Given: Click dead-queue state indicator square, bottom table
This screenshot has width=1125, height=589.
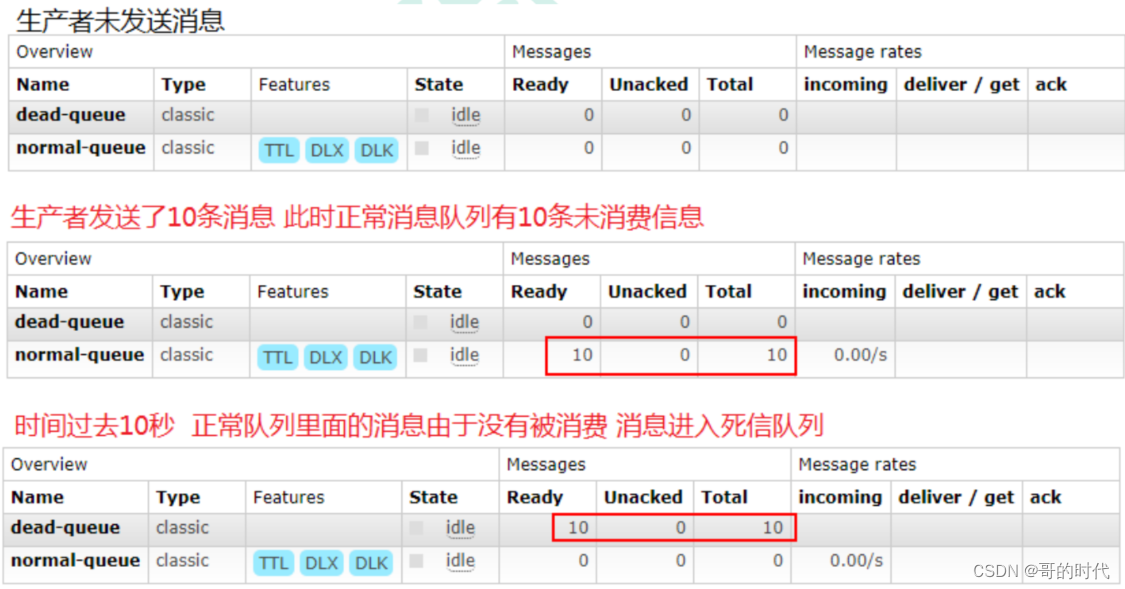Looking at the screenshot, I should [x=416, y=527].
